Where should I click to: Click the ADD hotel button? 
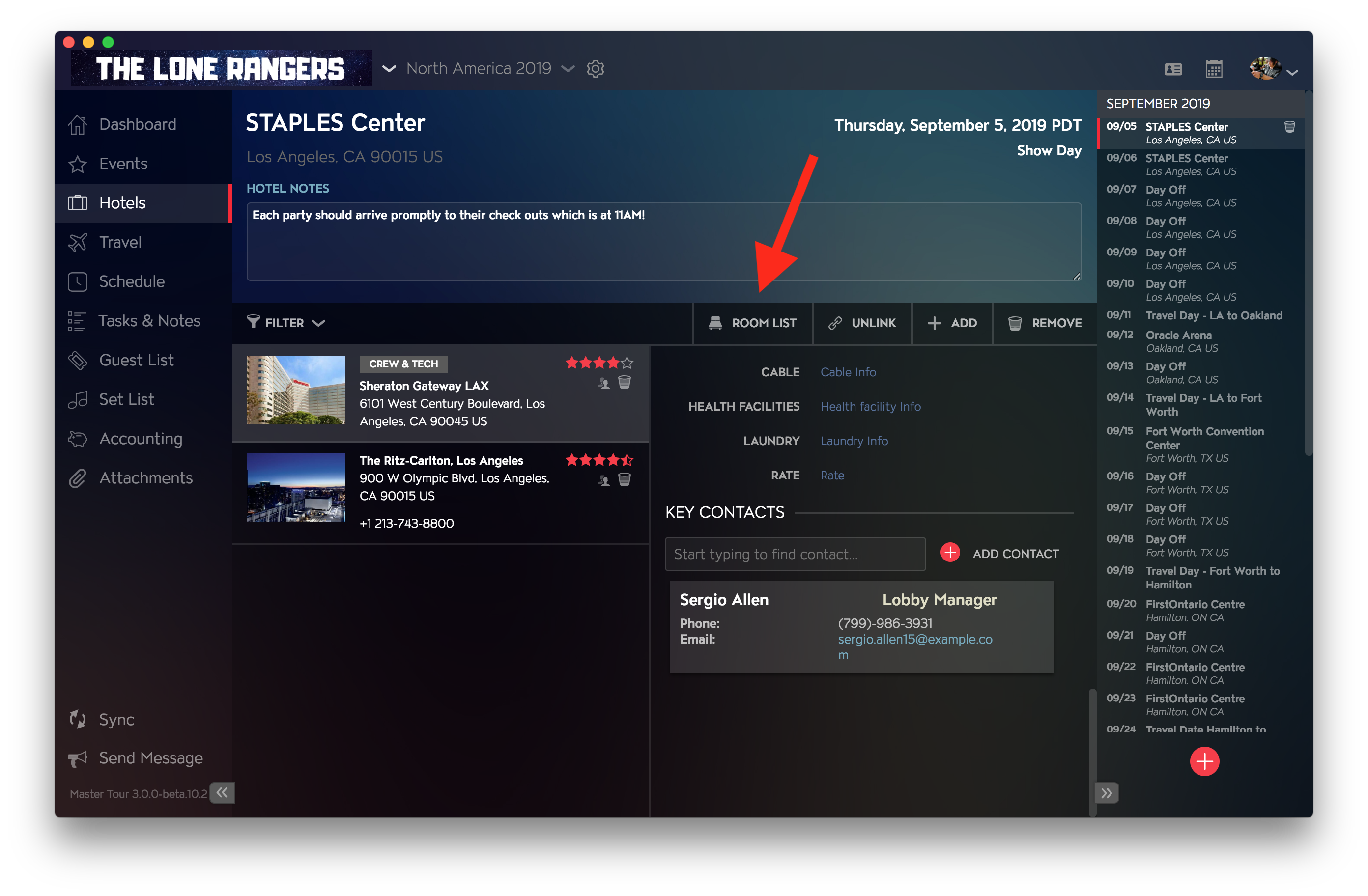tap(952, 323)
